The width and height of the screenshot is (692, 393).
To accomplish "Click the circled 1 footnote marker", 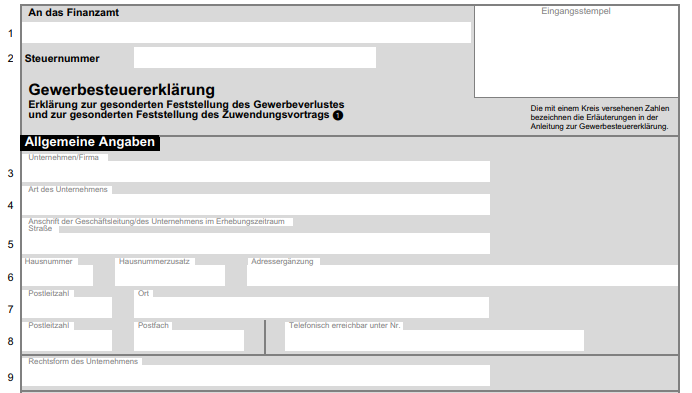I will (338, 116).
